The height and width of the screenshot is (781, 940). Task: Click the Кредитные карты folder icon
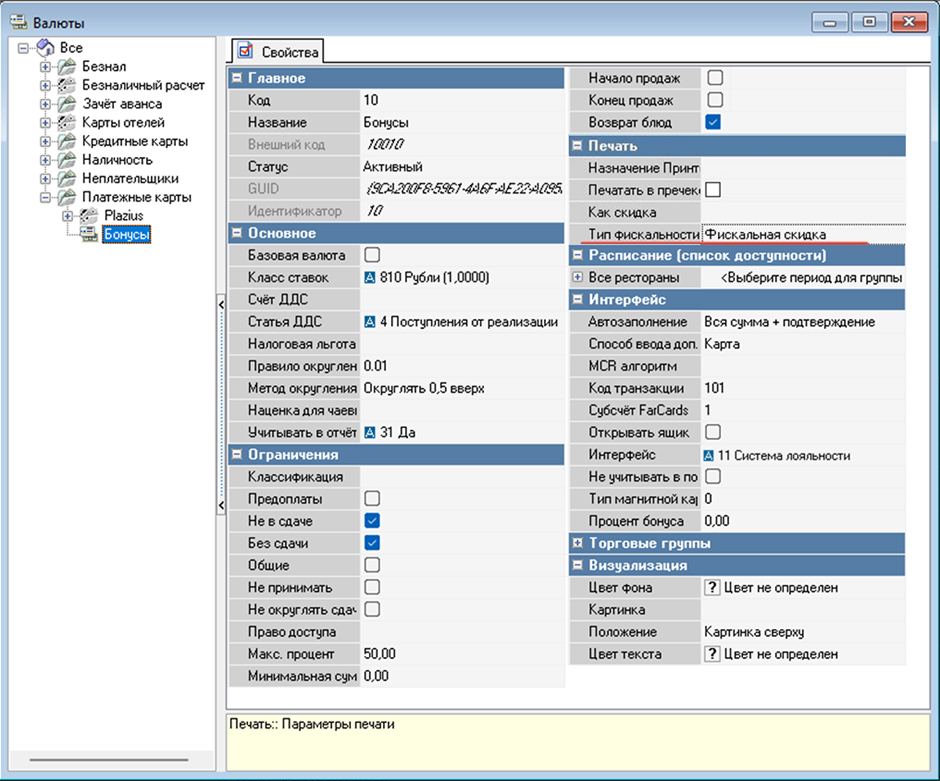click(x=66, y=141)
